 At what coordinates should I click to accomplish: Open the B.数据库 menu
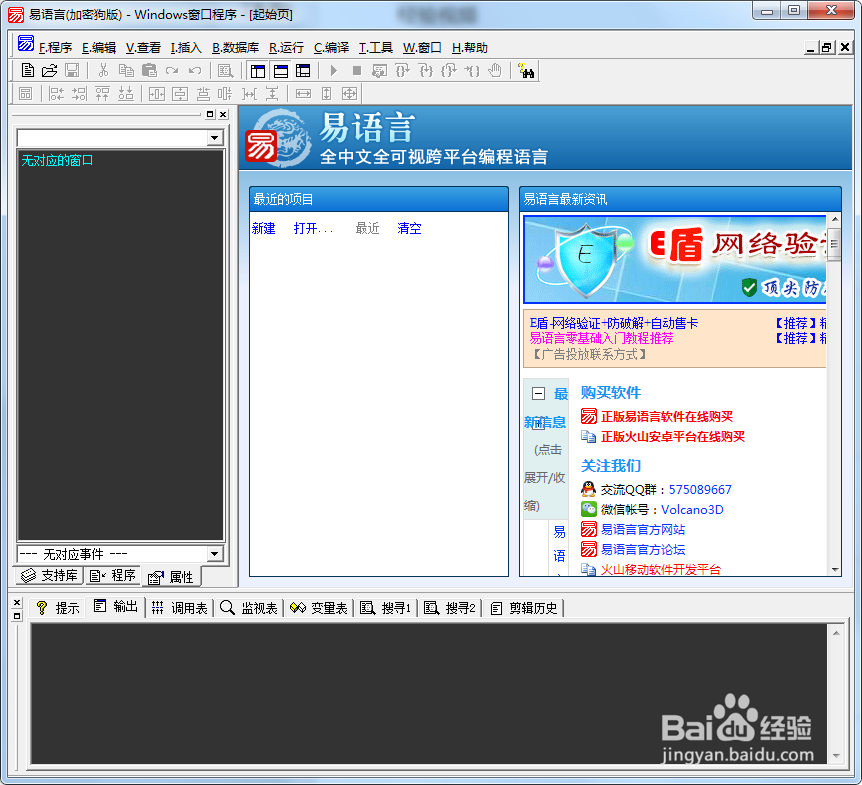235,48
